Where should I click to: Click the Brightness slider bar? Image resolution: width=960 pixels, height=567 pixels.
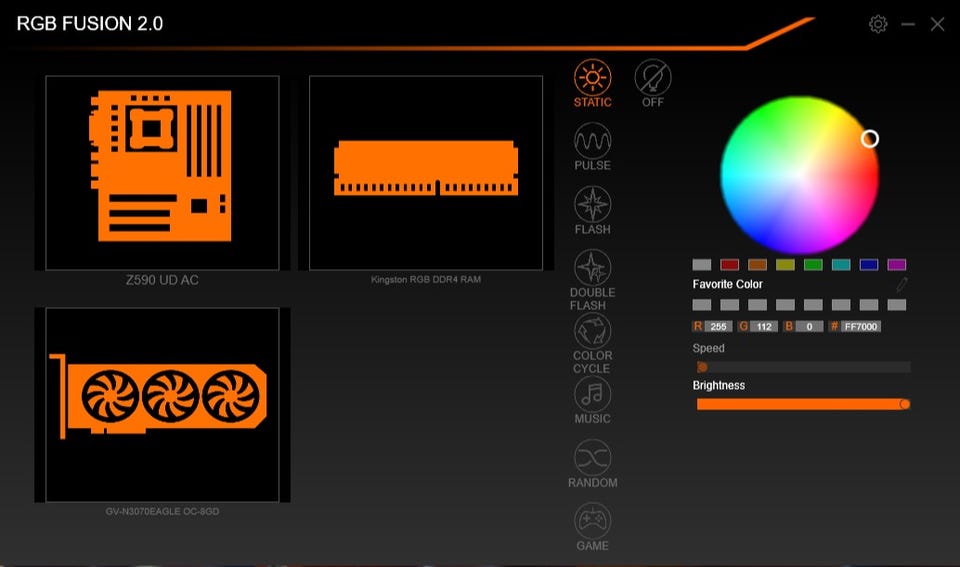(x=800, y=404)
